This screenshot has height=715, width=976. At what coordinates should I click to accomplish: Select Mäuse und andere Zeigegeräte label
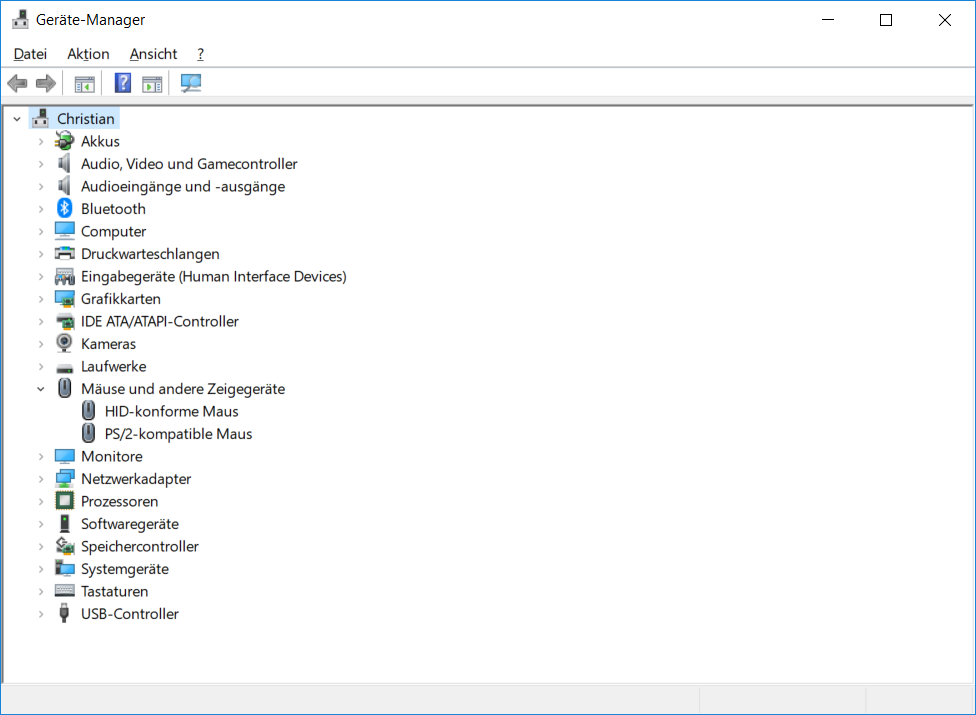click(x=183, y=389)
